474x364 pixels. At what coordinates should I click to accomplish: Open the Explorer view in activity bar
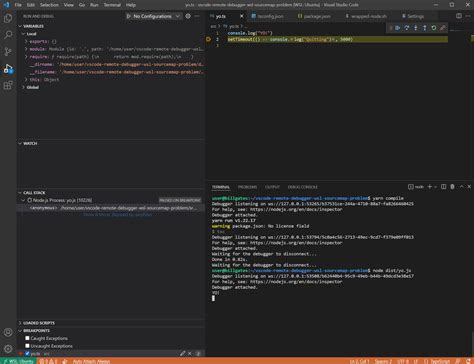tap(8, 18)
